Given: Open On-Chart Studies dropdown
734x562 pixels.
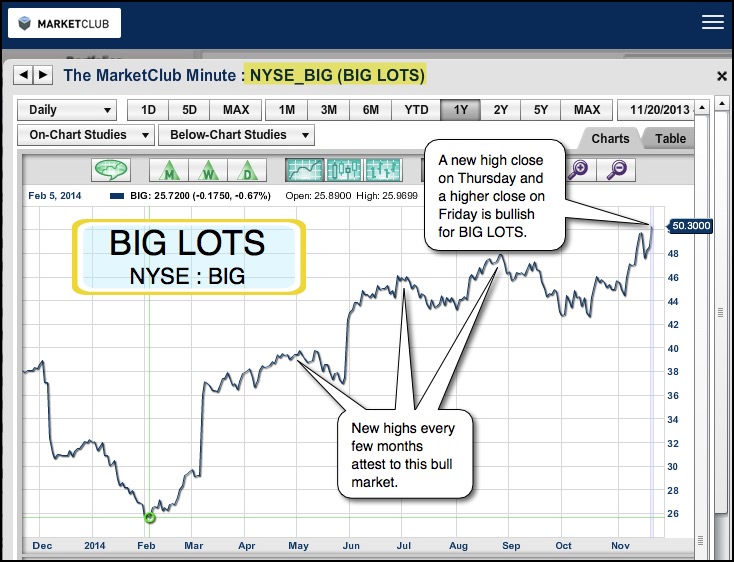Looking at the screenshot, I should pyautogui.click(x=86, y=135).
